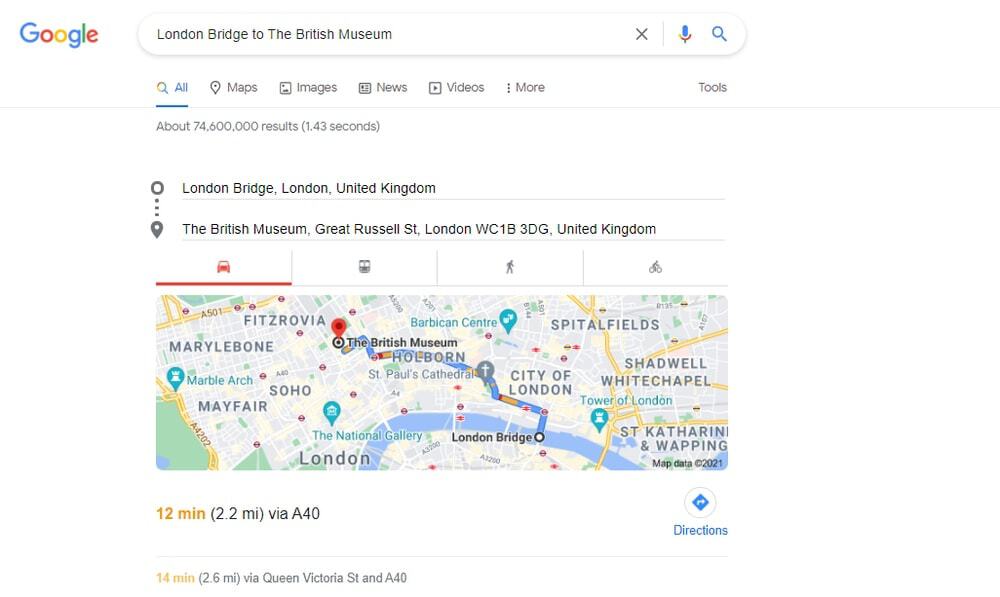The image size is (1000, 597).
Task: Switch to the Maps results tab
Action: pos(233,87)
